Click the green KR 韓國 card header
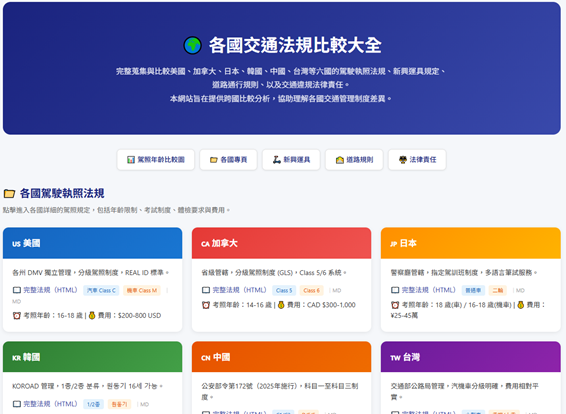 point(92,357)
